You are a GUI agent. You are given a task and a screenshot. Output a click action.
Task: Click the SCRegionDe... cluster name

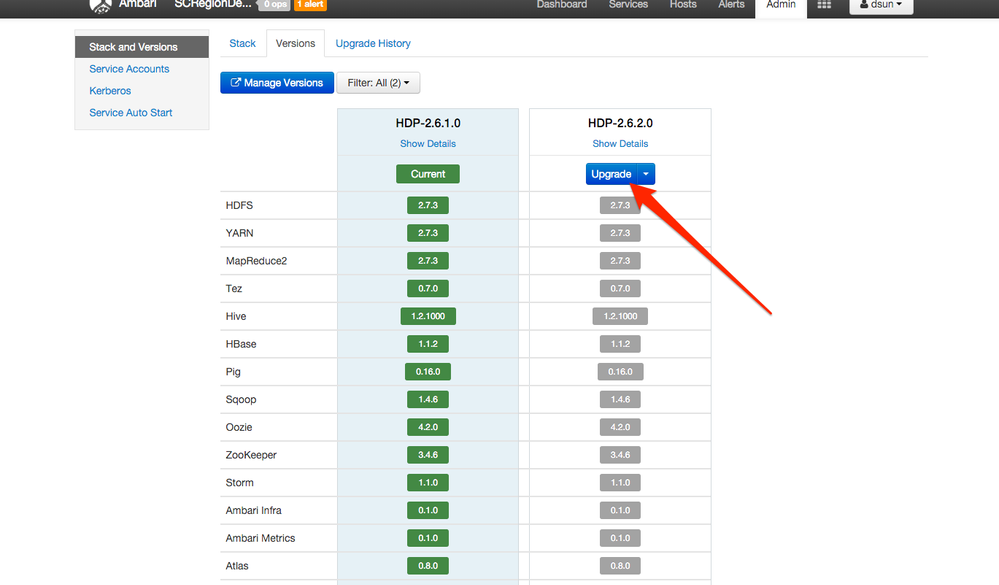213,4
